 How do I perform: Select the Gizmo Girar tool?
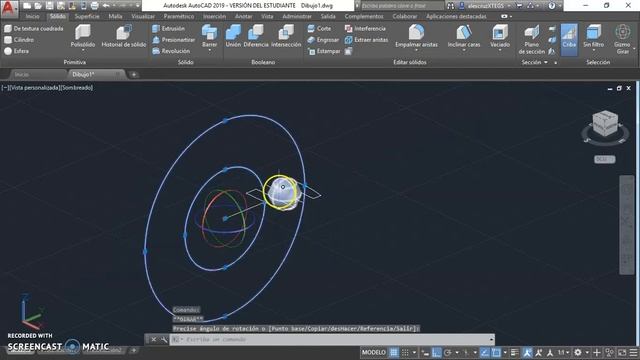point(622,40)
